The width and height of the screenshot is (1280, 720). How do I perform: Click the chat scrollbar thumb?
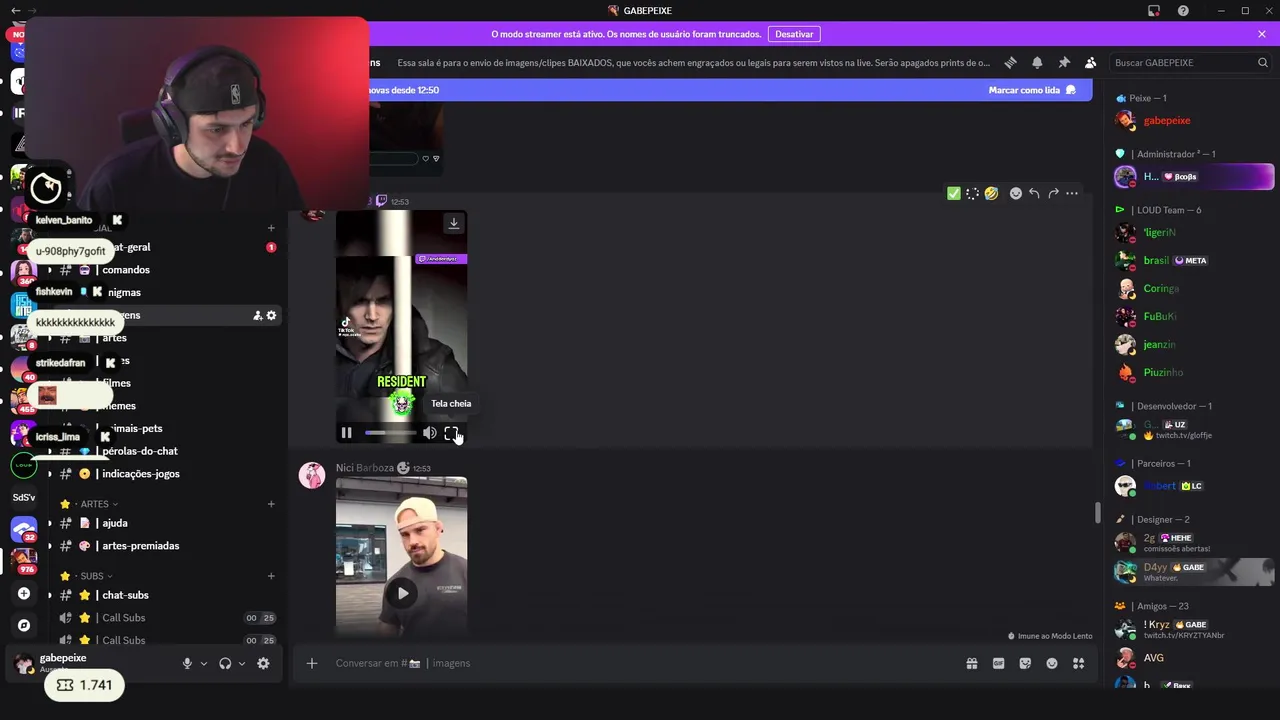pyautogui.click(x=1097, y=512)
